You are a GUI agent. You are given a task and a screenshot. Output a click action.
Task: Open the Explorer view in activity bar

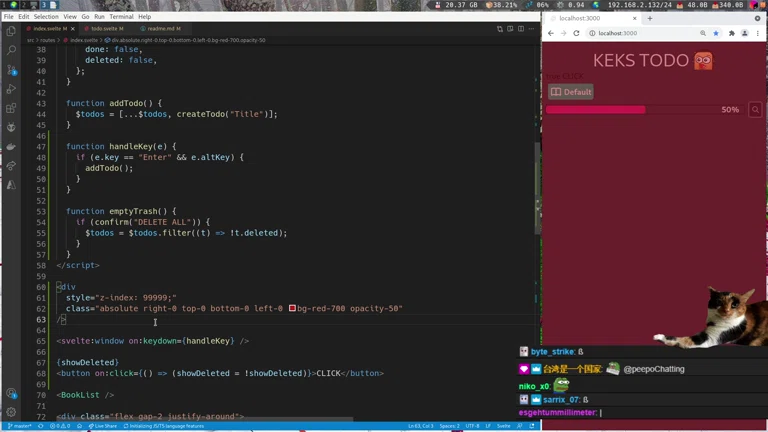pyautogui.click(x=11, y=31)
